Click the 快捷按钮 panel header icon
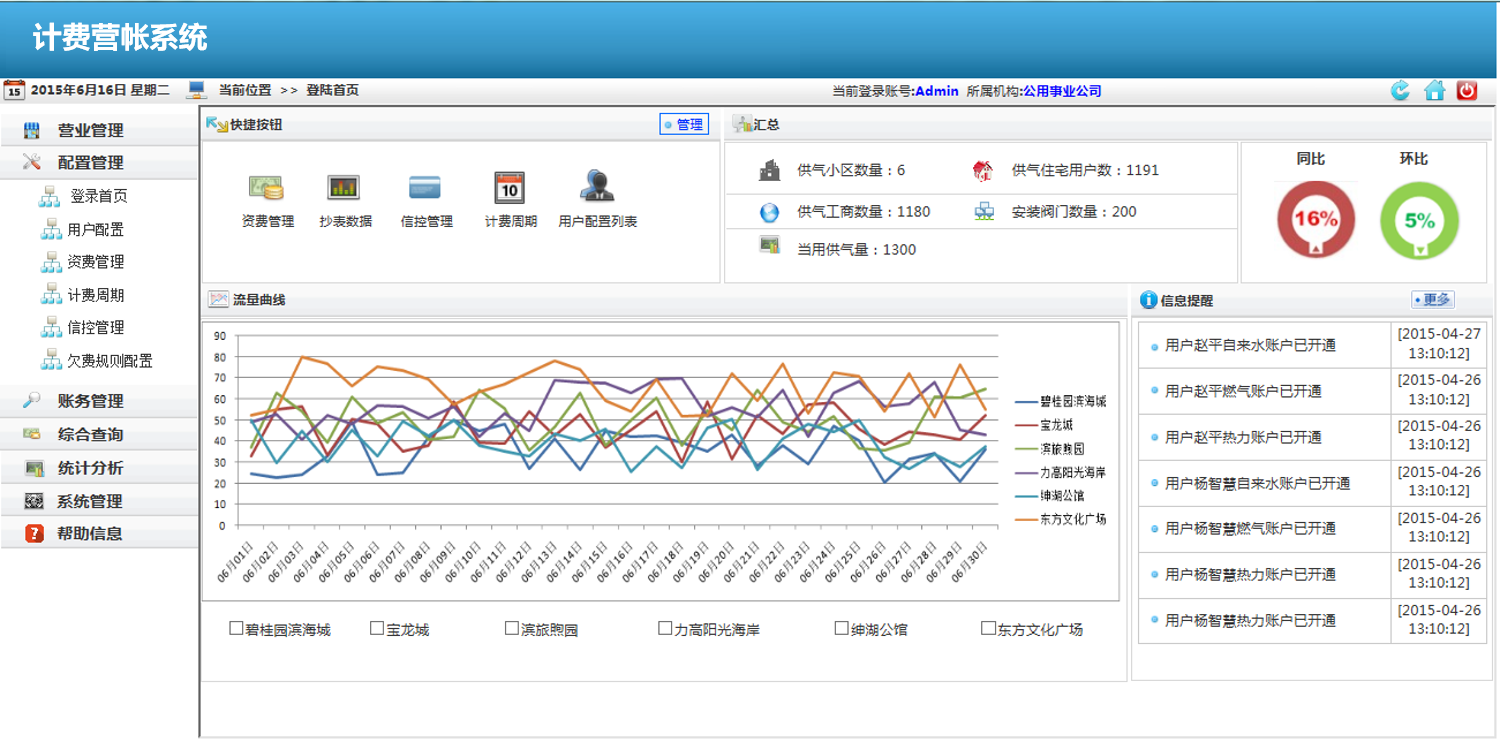 coord(216,124)
